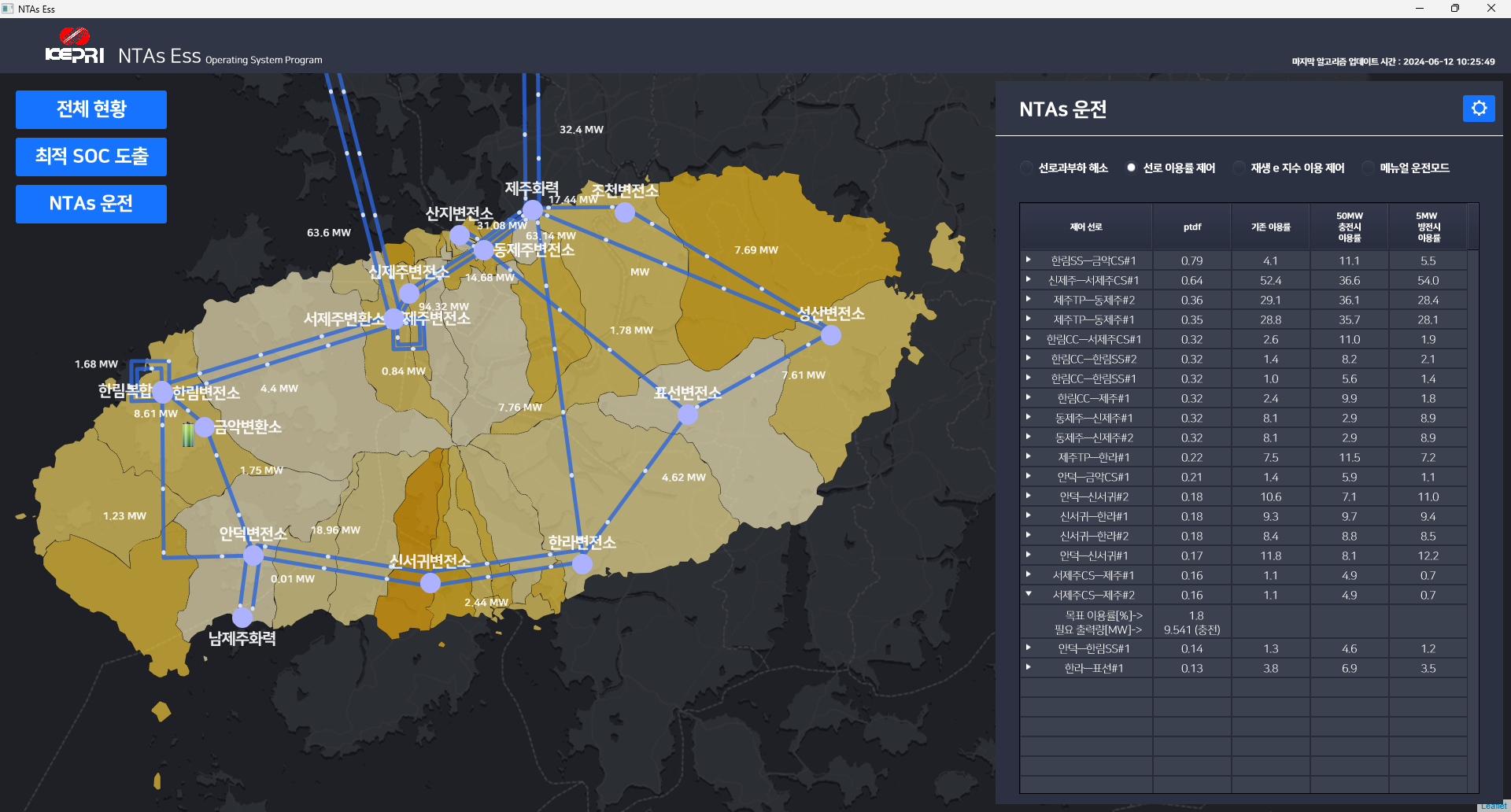Viewport: 1511px width, 812px height.
Task: Open the 최적 SOC 도출 view
Action: point(91,157)
